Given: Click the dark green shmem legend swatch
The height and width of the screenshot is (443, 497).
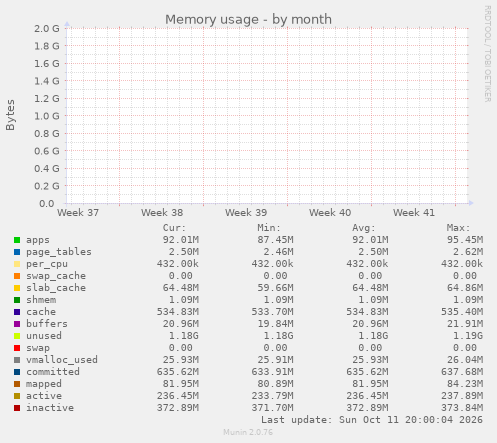Looking at the screenshot, I should coord(17,300).
